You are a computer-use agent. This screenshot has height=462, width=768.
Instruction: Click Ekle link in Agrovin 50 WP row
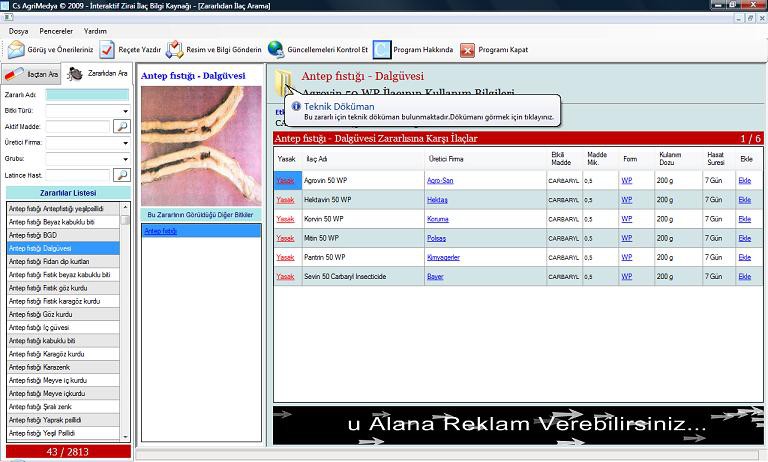tap(744, 180)
